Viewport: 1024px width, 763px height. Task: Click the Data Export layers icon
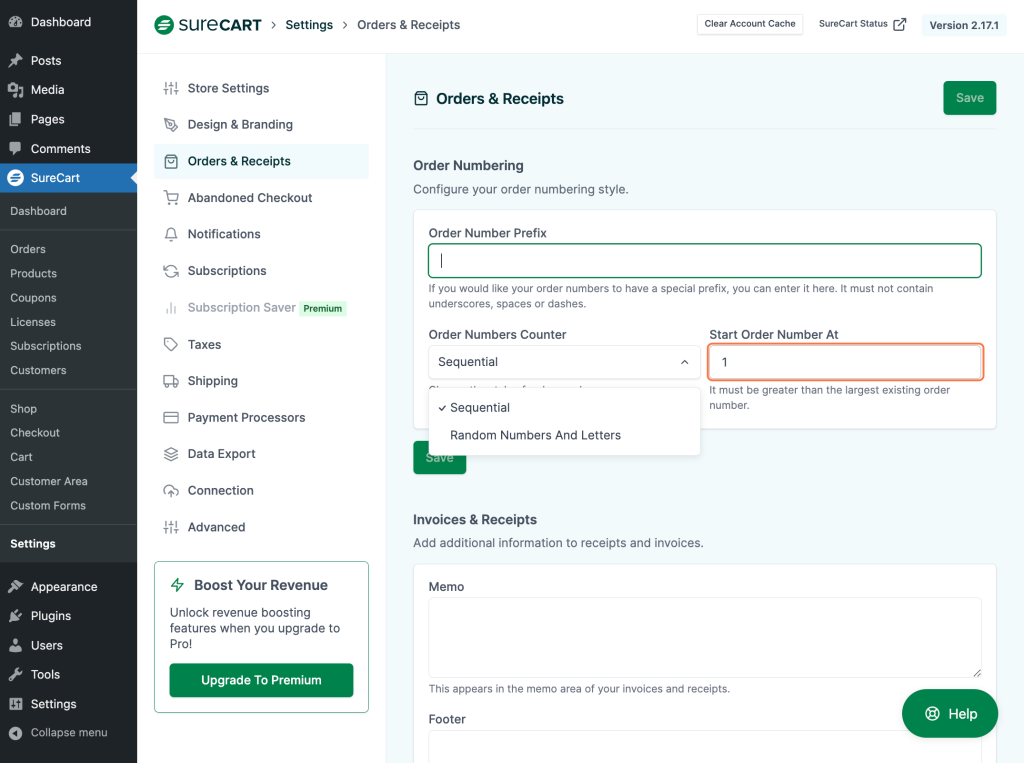[x=171, y=454]
